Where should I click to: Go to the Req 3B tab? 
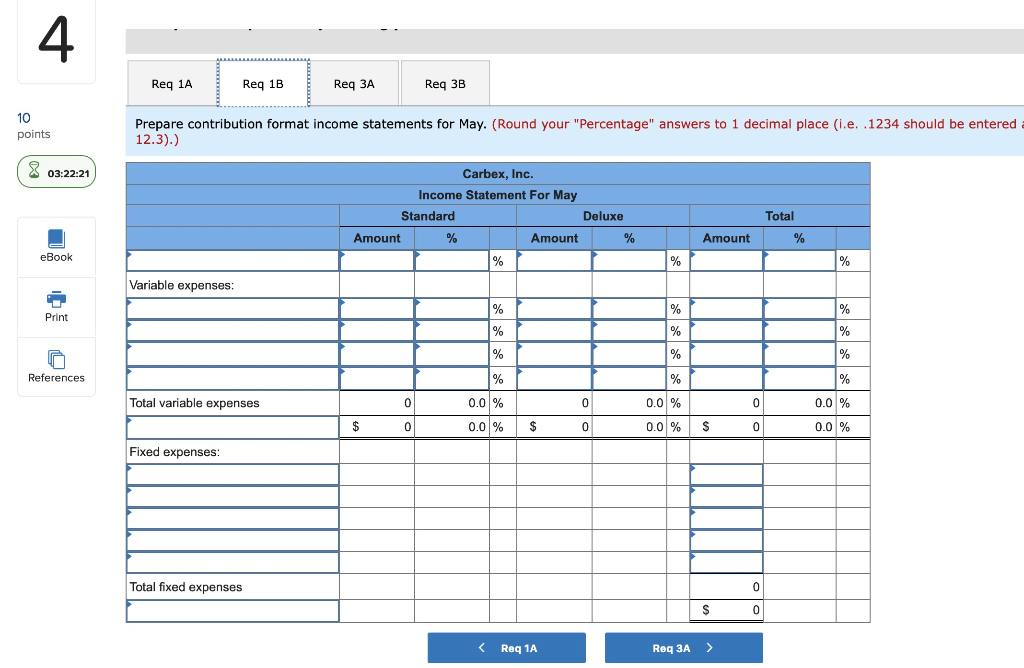(x=445, y=84)
